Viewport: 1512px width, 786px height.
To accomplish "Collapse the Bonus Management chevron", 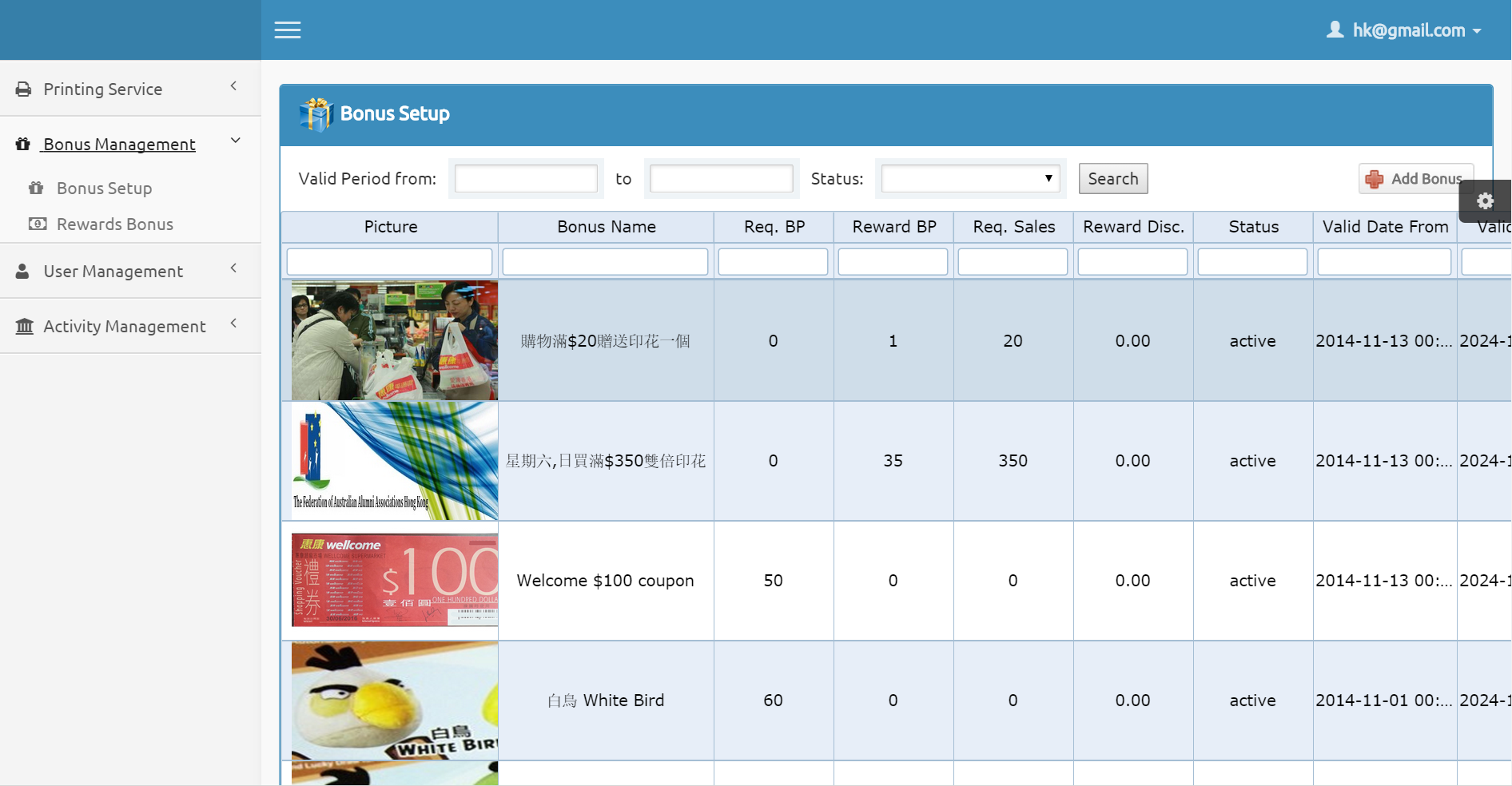I will pyautogui.click(x=236, y=141).
